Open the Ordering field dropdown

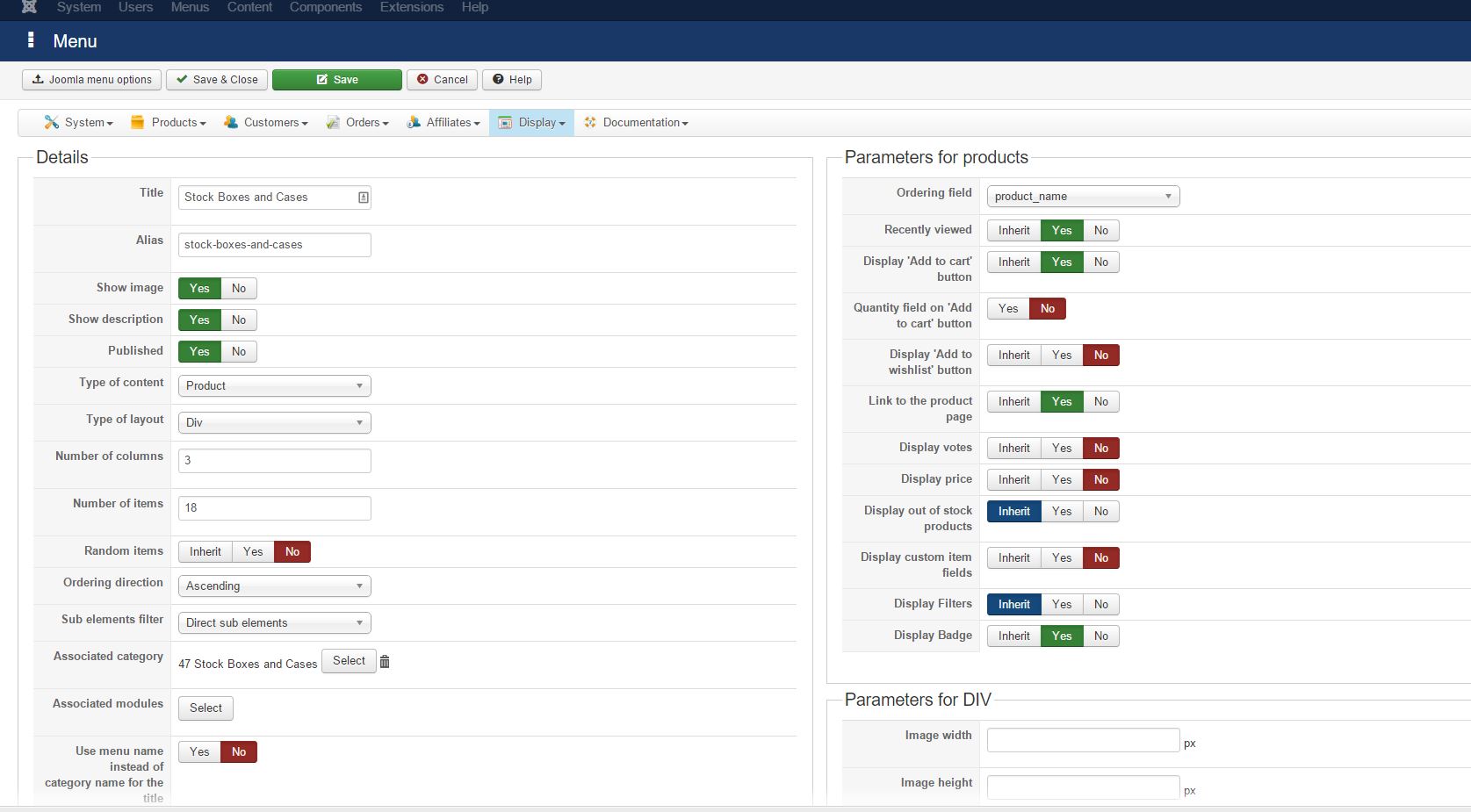(x=1083, y=197)
